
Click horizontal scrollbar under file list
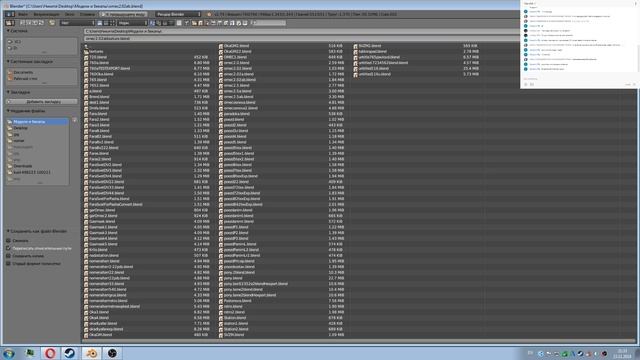[358, 340]
